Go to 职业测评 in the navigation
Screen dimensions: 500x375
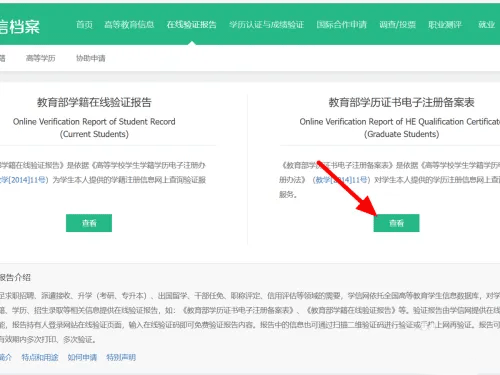click(x=445, y=25)
